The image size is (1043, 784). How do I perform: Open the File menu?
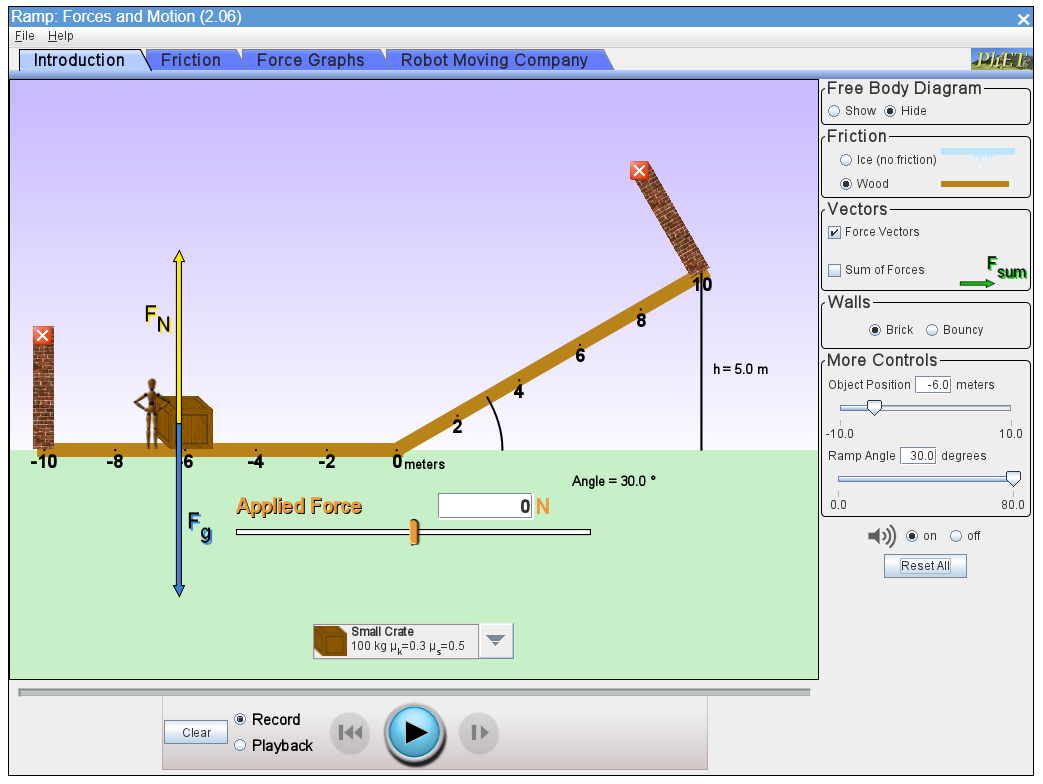point(25,36)
